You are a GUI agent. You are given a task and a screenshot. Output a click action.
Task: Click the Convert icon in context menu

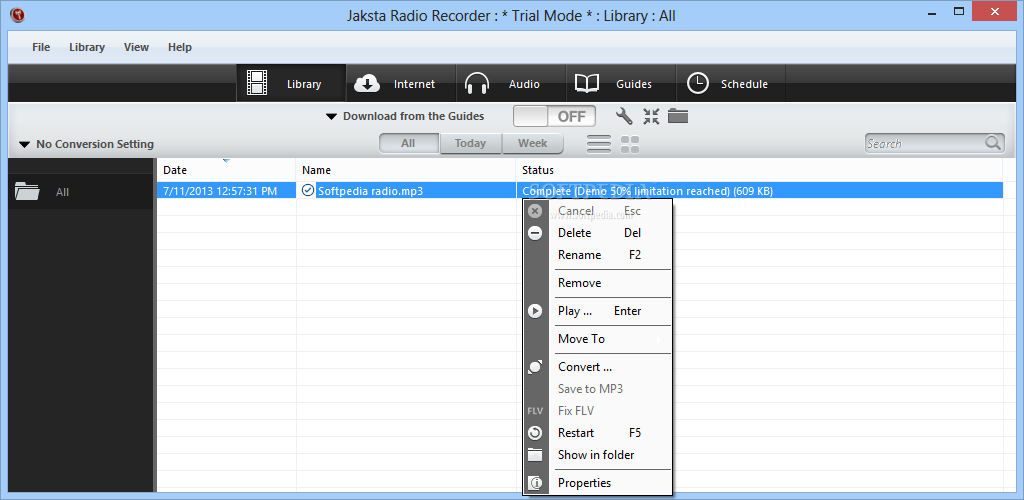click(x=535, y=367)
